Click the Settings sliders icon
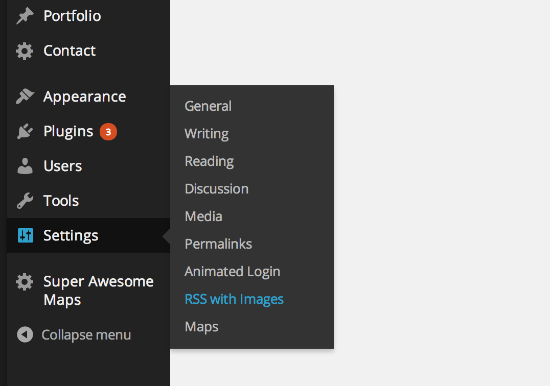Screen dimensions: 550x386 25,235
